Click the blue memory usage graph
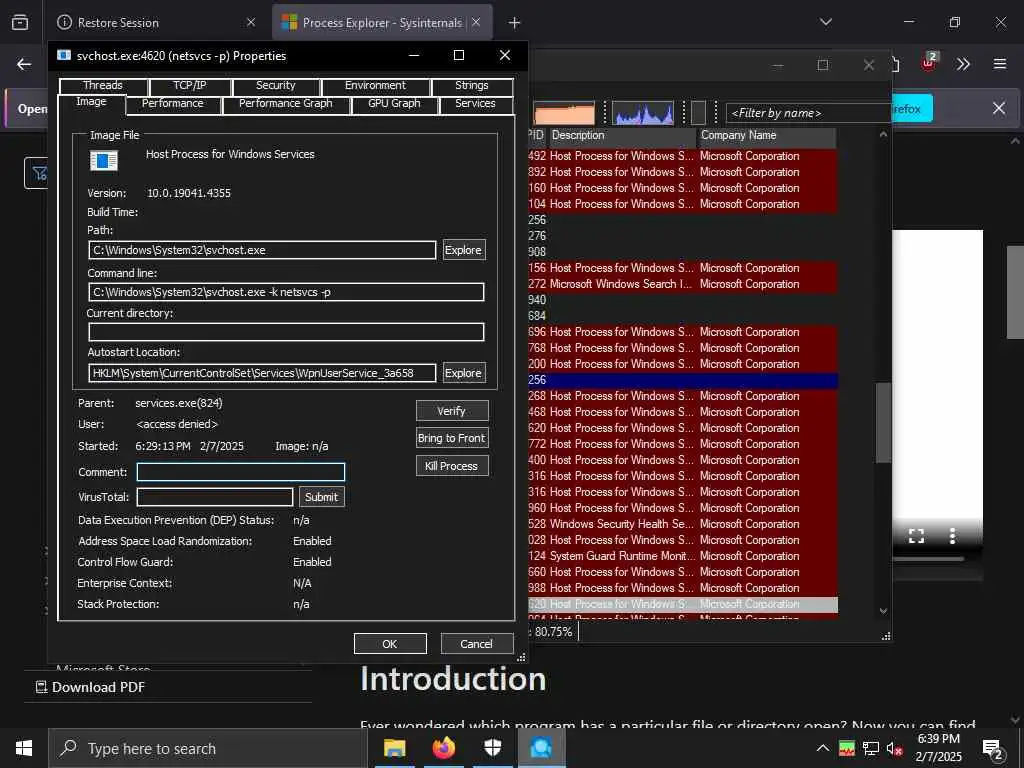Image resolution: width=1024 pixels, height=768 pixels. (643, 113)
